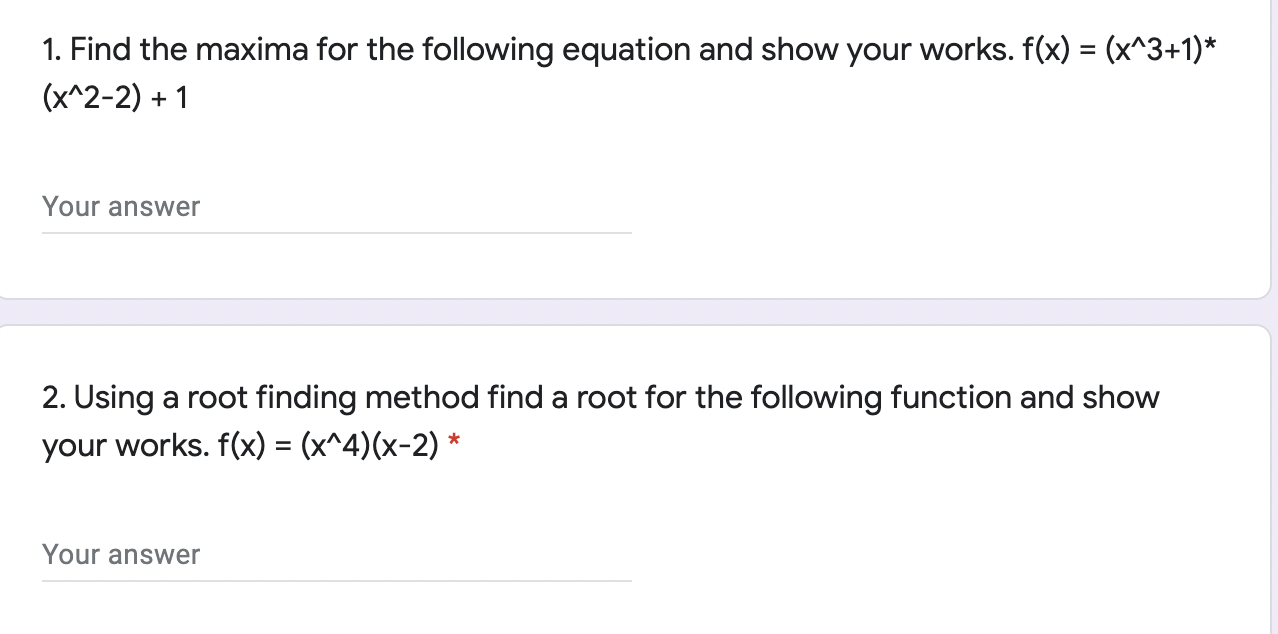The height and width of the screenshot is (634, 1278).
Task: Click the blank area between the two question cards
Action: point(640,313)
